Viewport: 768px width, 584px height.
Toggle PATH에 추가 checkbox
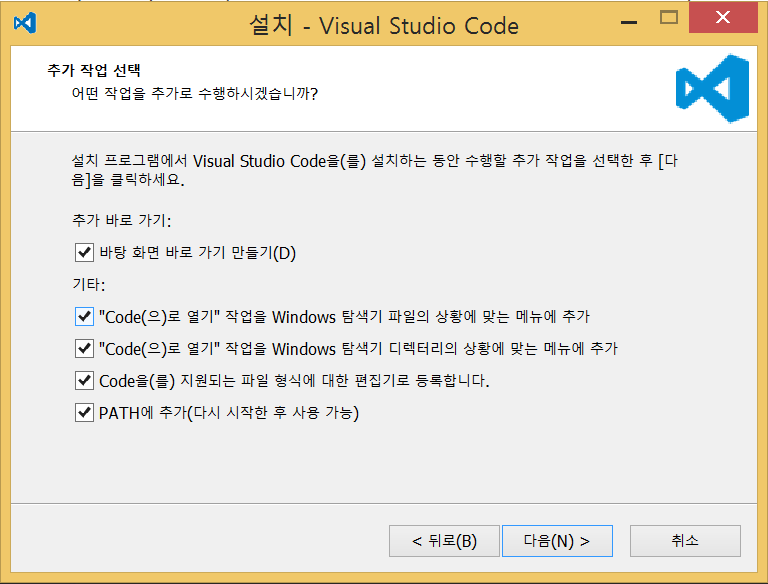pyautogui.click(x=84, y=413)
